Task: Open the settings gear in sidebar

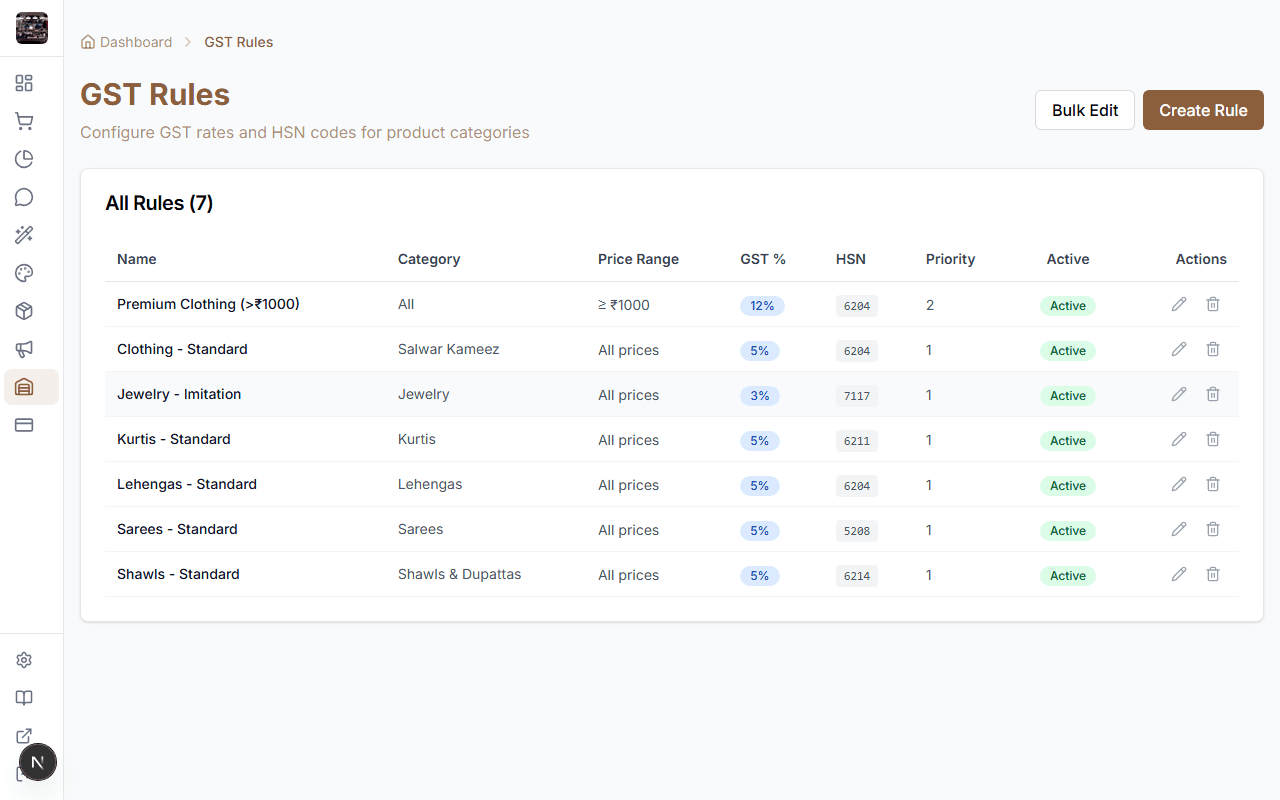Action: coord(24,660)
